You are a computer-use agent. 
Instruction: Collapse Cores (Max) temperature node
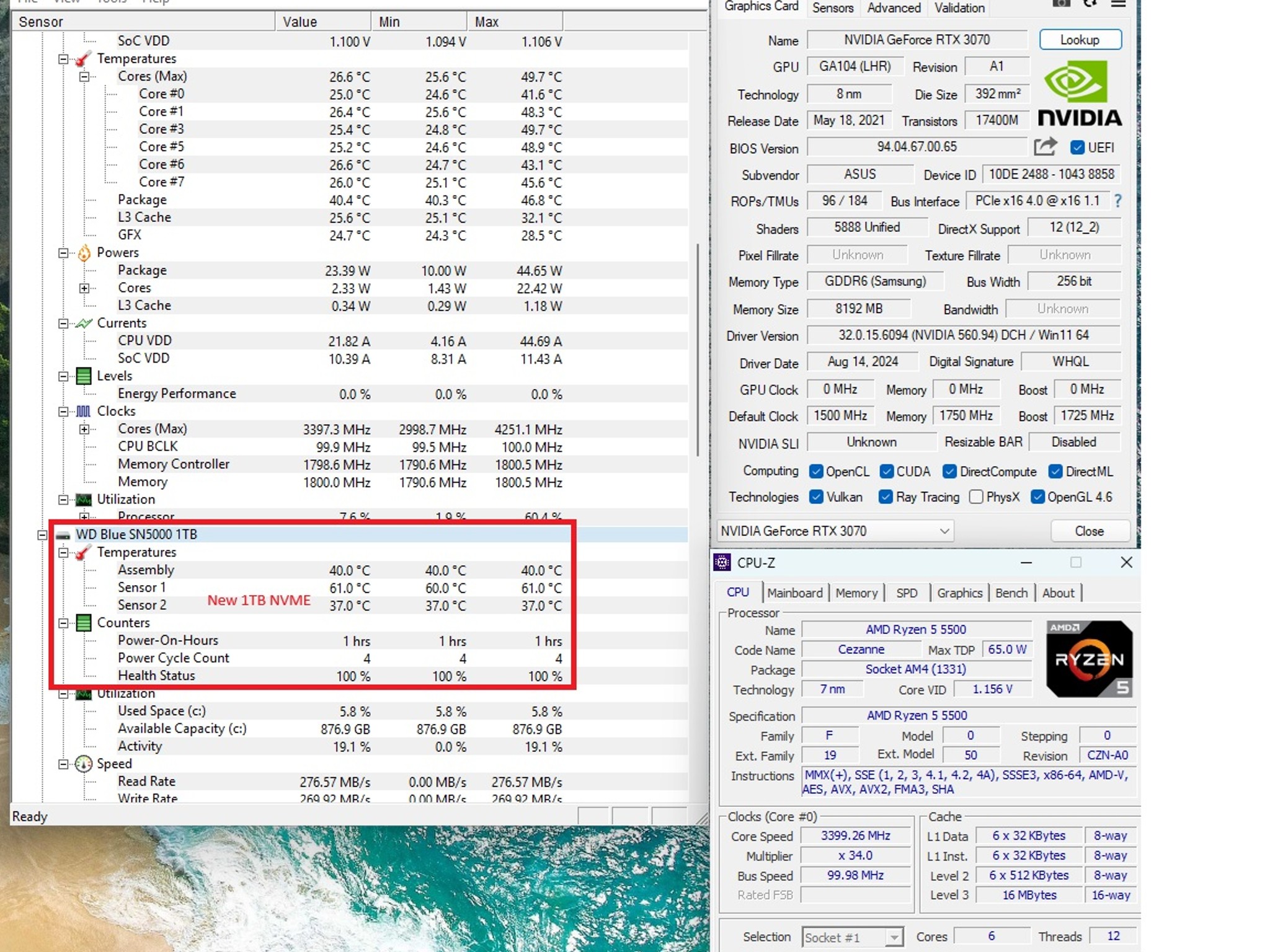[84, 77]
